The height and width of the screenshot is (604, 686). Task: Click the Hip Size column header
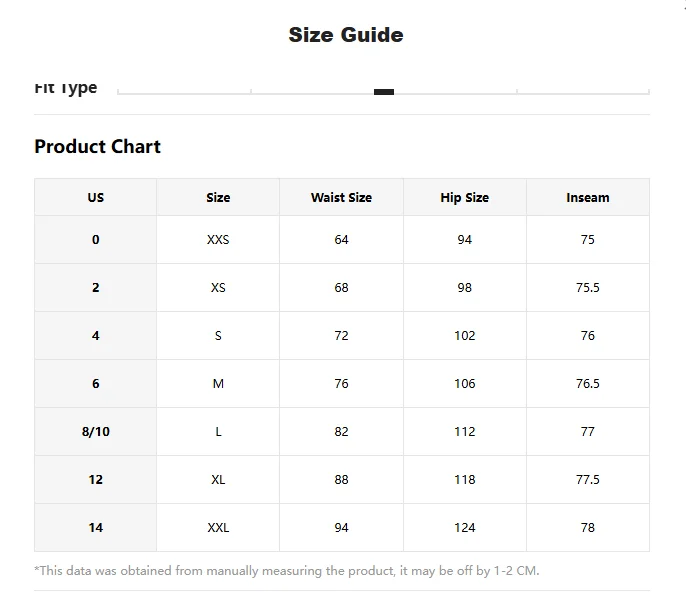(465, 197)
